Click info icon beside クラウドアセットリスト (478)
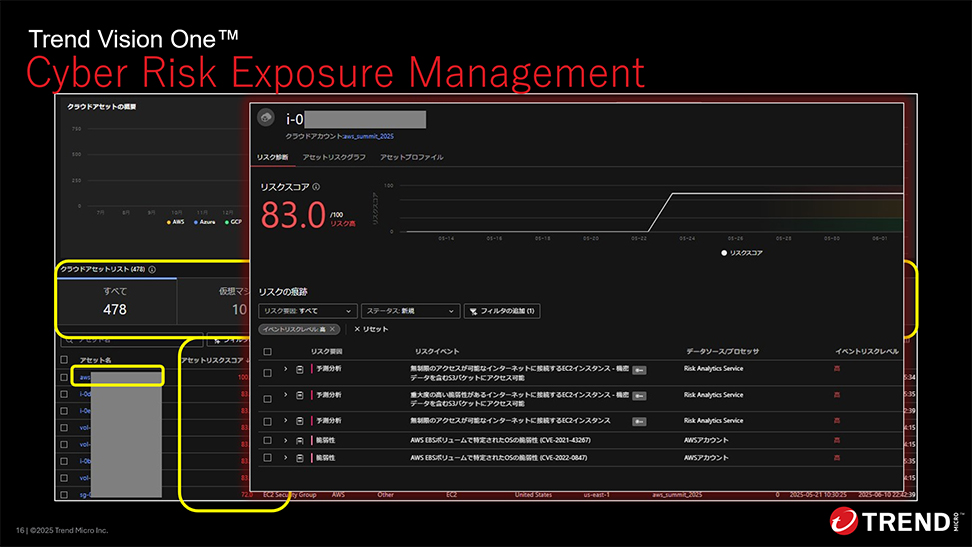 point(152,269)
